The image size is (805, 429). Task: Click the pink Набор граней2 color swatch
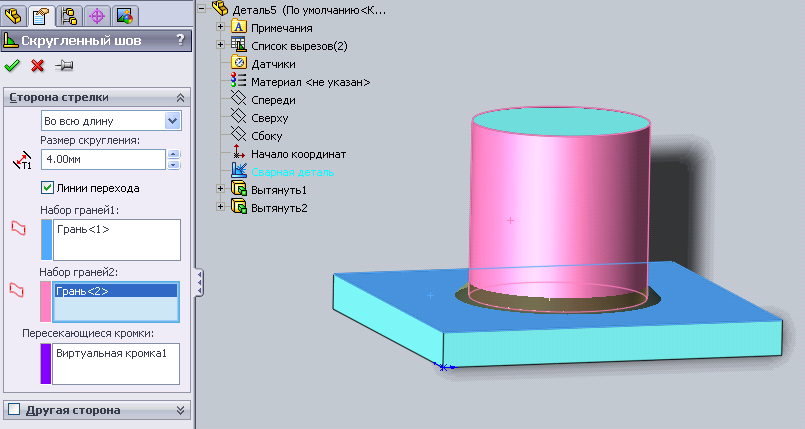click(45, 302)
